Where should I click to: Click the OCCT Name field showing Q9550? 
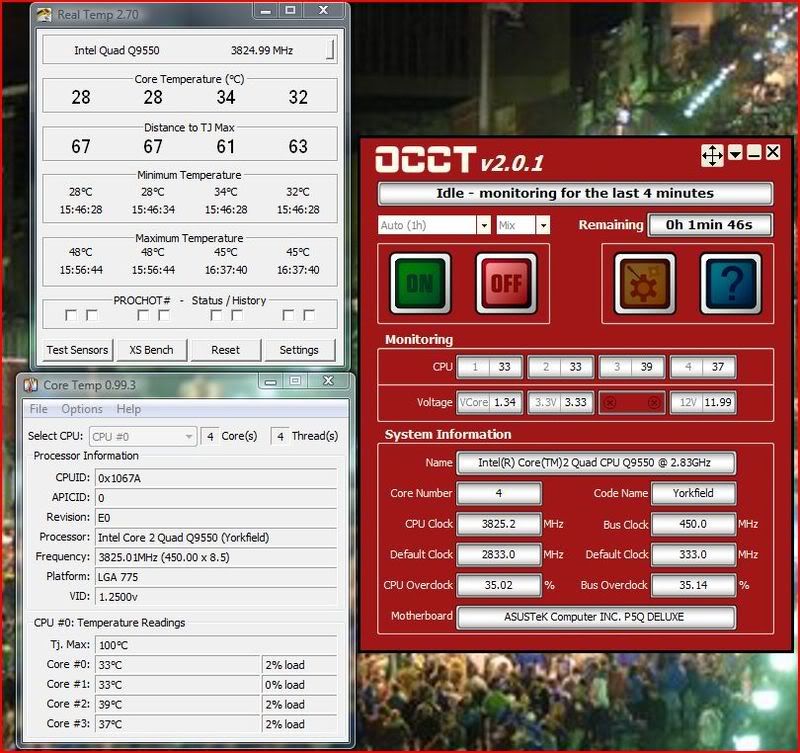click(x=596, y=463)
